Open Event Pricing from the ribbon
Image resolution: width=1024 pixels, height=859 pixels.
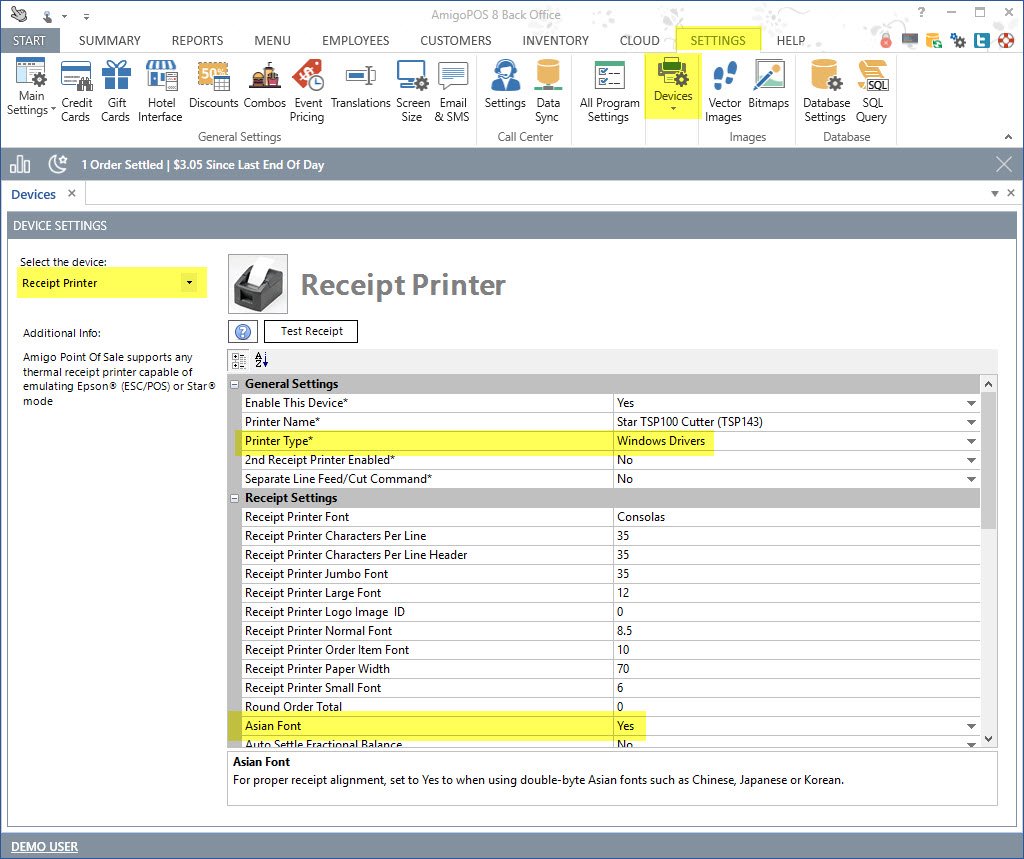307,90
